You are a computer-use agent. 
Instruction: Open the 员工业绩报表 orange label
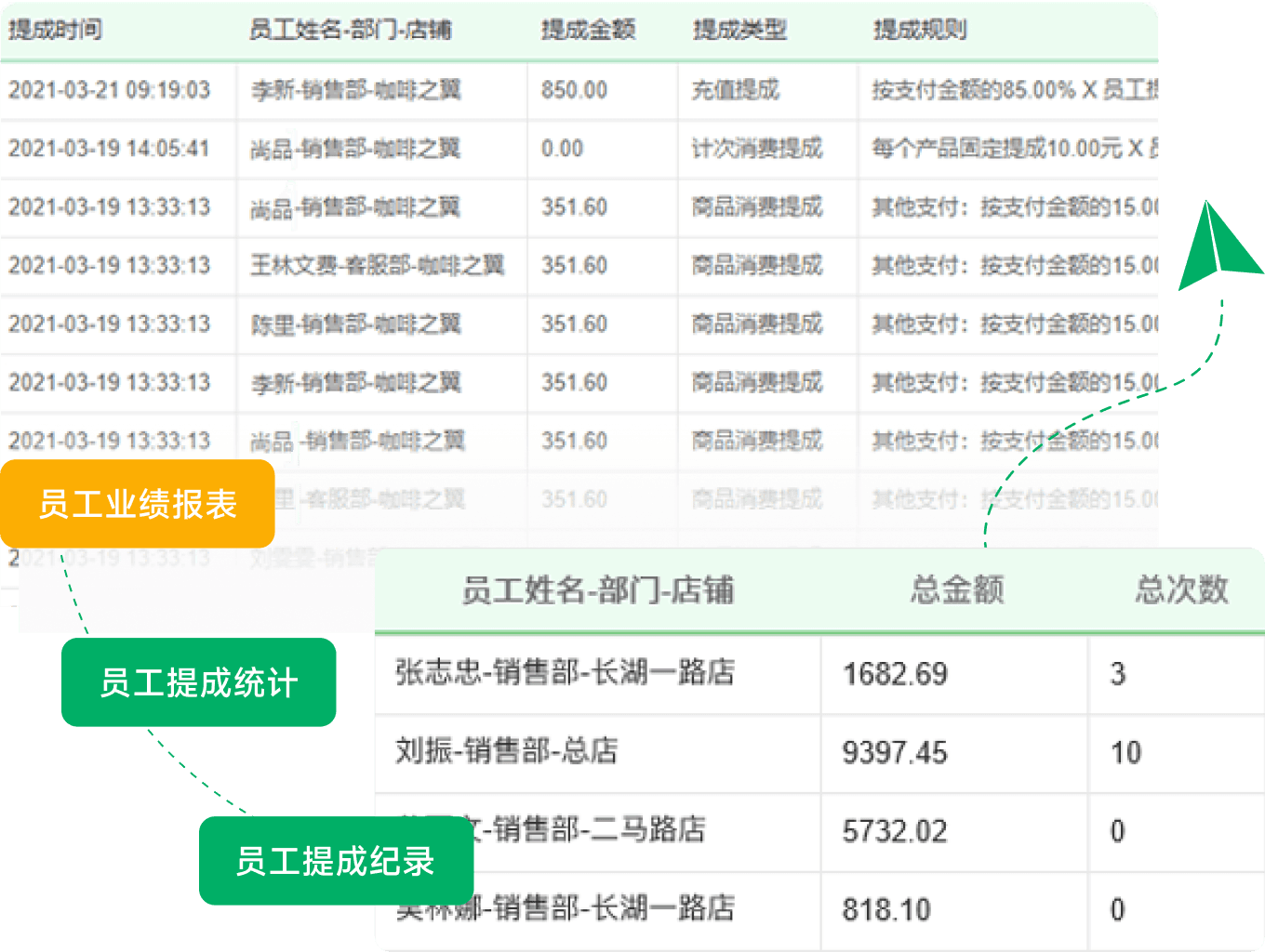[138, 504]
